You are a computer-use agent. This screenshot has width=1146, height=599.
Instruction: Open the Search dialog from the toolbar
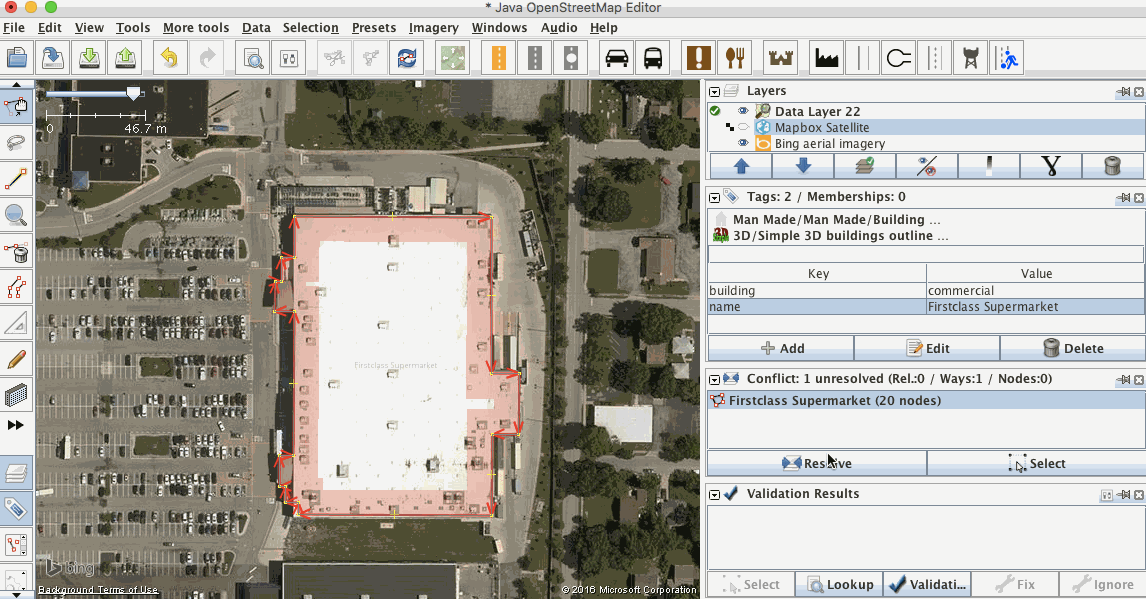pos(252,57)
